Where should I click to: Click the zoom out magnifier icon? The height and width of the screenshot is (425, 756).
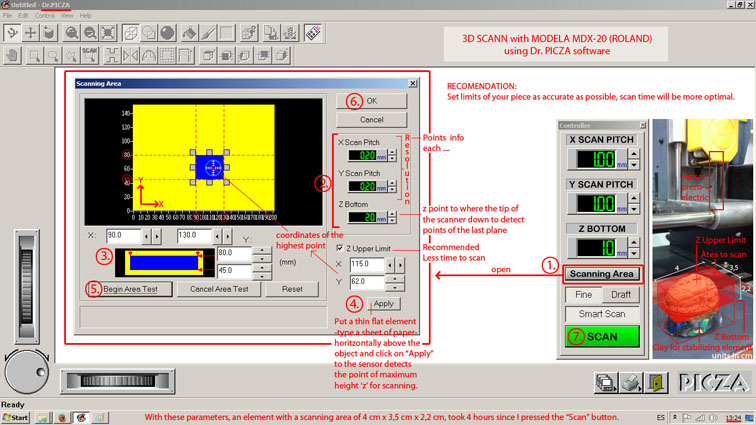90,33
